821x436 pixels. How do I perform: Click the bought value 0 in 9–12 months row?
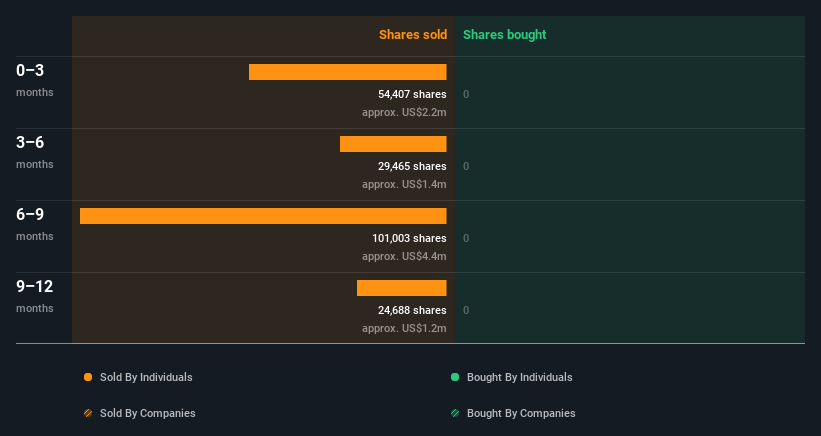(466, 310)
